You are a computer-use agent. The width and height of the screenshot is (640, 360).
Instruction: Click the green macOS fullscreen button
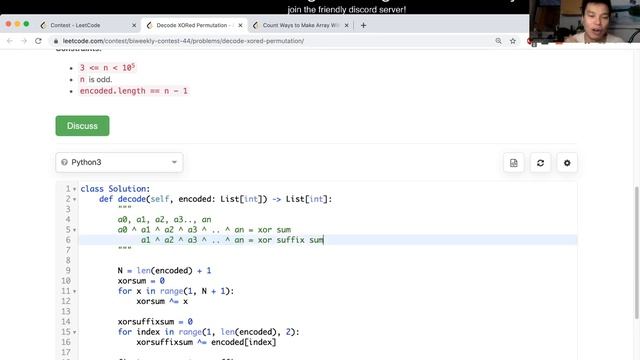tap(26, 24)
